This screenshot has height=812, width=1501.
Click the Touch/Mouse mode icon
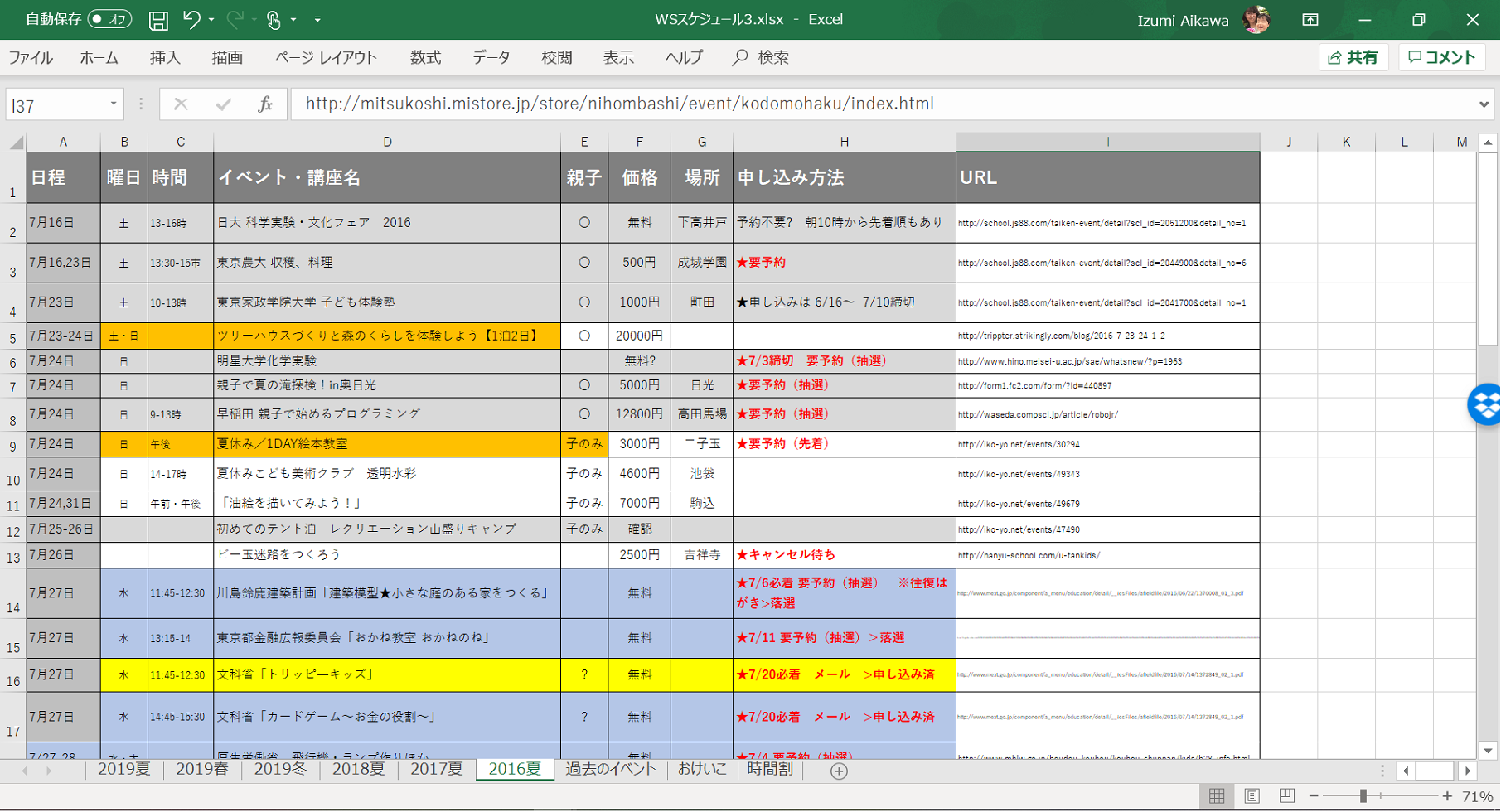[x=274, y=20]
